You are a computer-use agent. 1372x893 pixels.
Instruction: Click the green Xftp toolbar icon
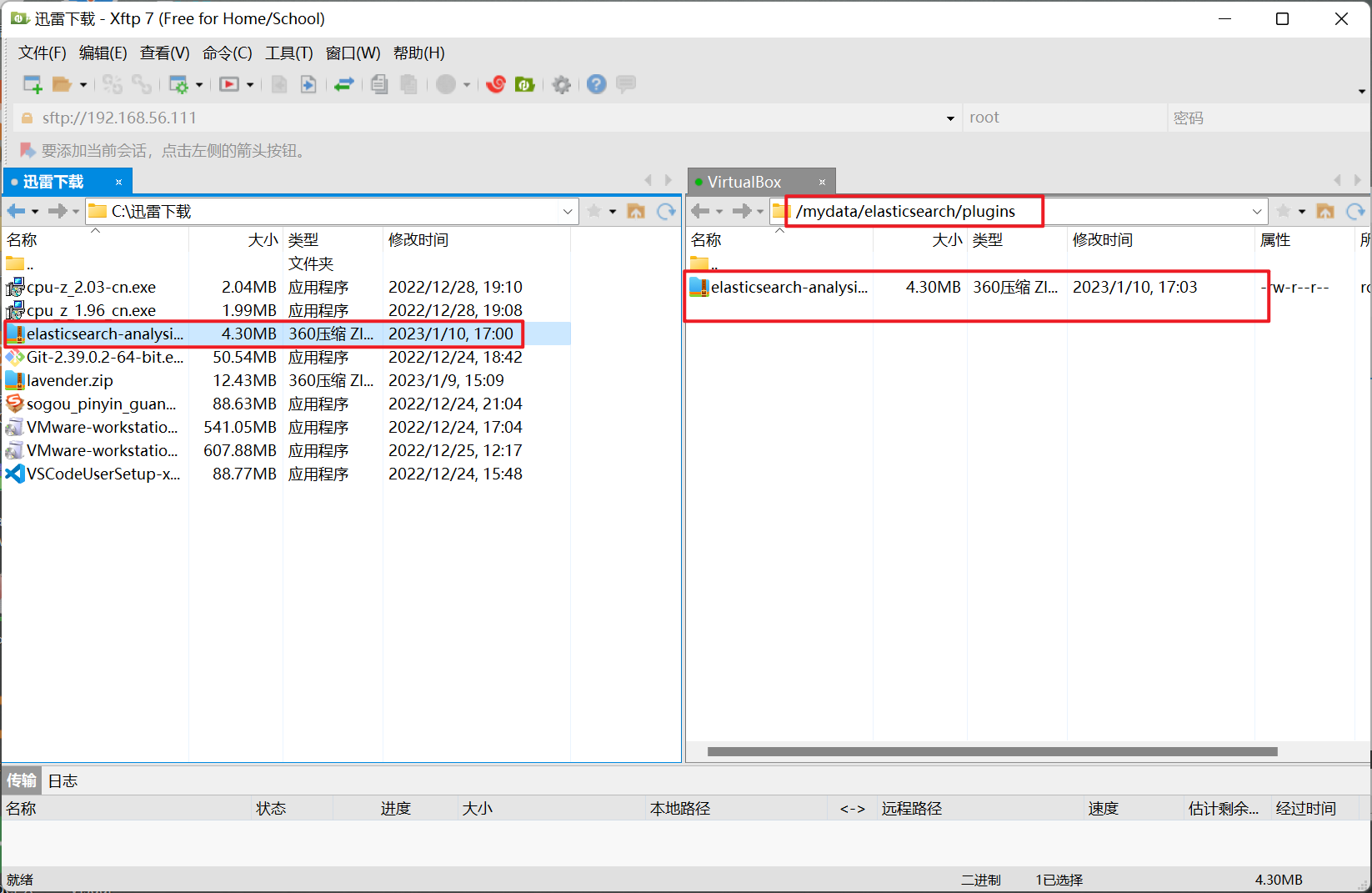tap(524, 84)
